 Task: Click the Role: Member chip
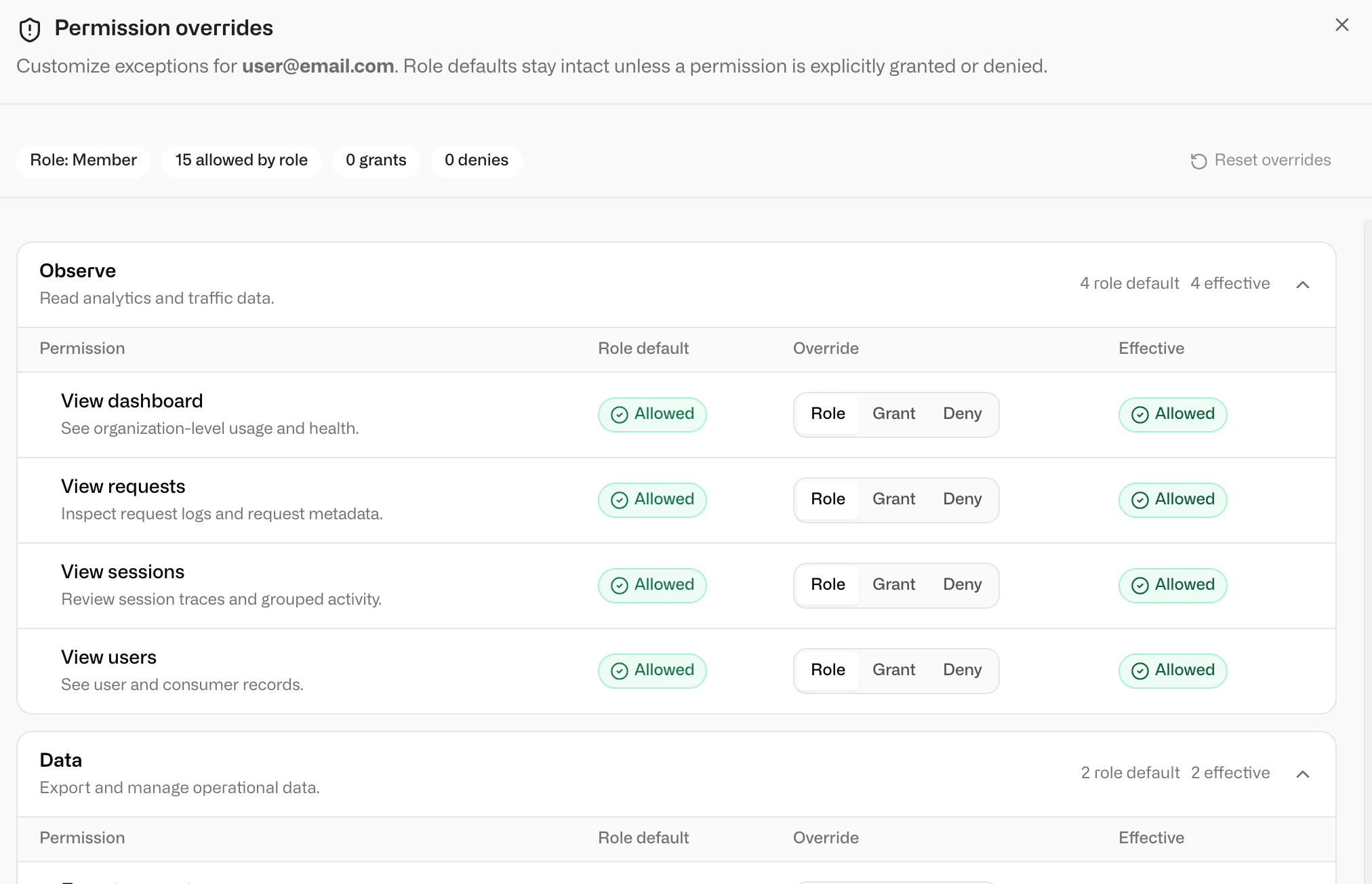(83, 161)
